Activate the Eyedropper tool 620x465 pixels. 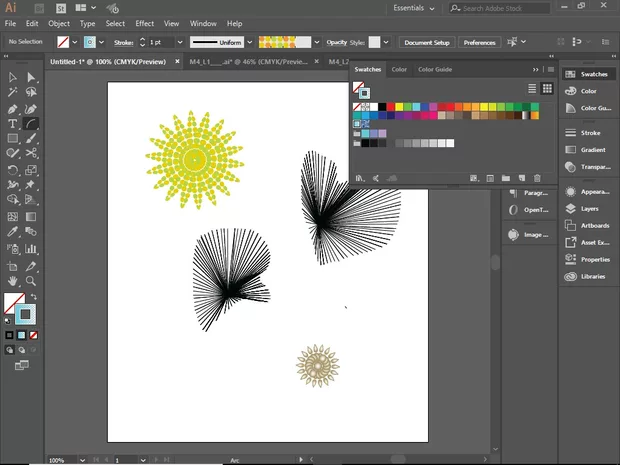[13, 232]
